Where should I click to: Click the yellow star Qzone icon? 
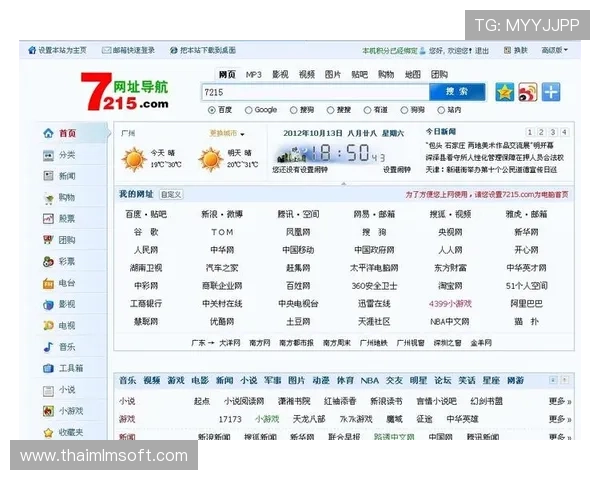tap(505, 92)
